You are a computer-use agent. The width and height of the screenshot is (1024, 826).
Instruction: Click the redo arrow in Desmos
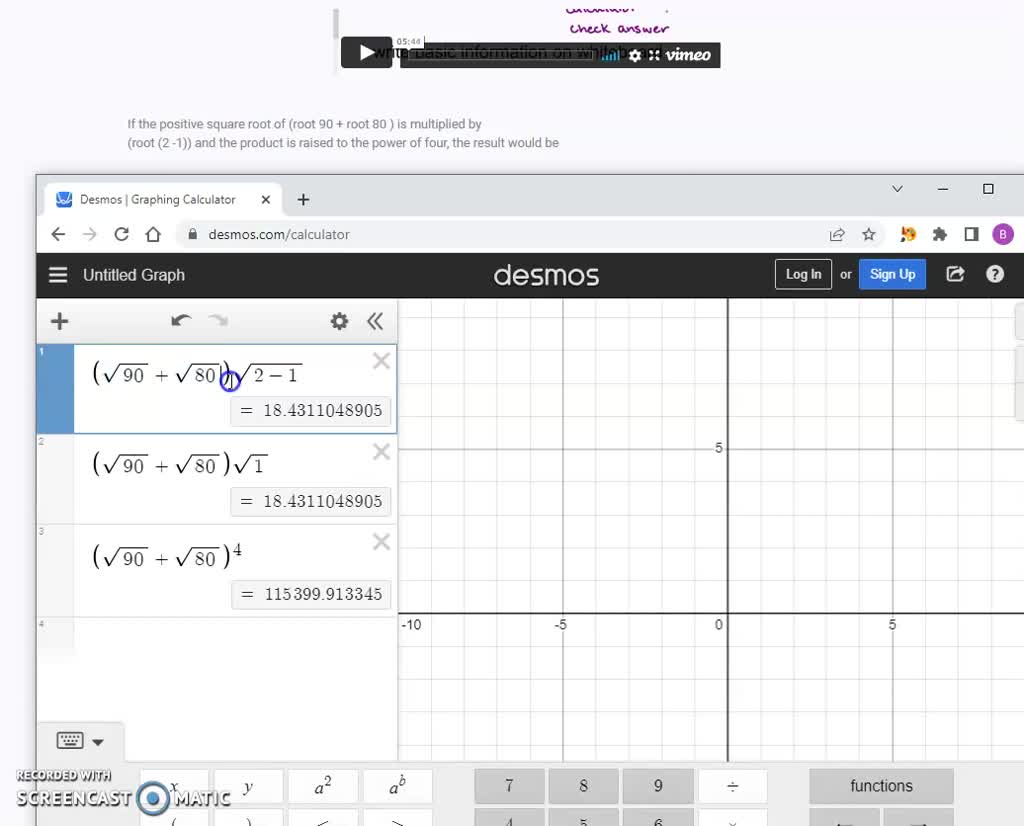219,321
